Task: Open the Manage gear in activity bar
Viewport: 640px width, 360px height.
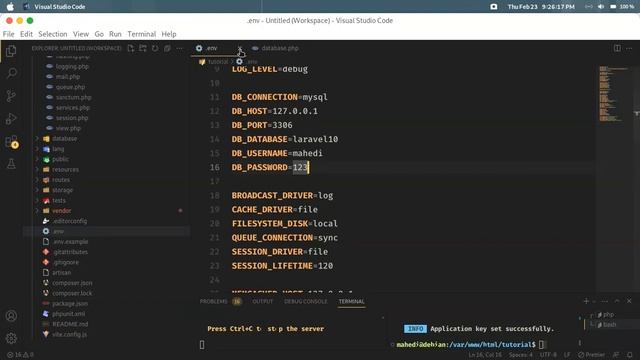Action: coord(11,338)
